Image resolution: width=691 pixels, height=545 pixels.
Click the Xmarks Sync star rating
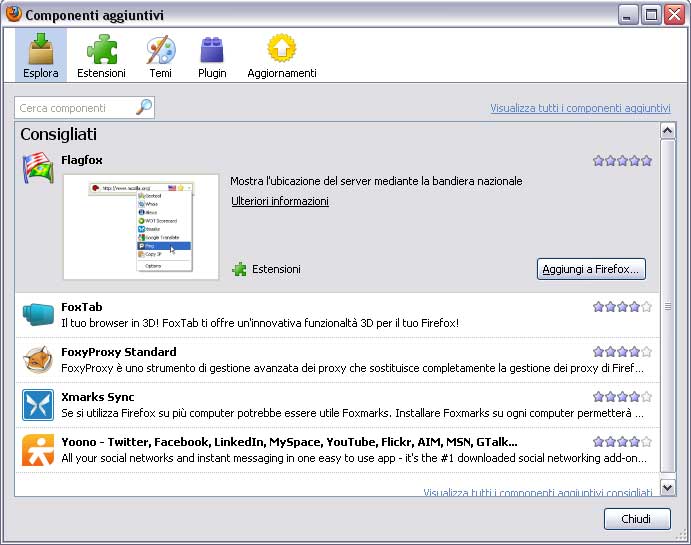click(622, 397)
